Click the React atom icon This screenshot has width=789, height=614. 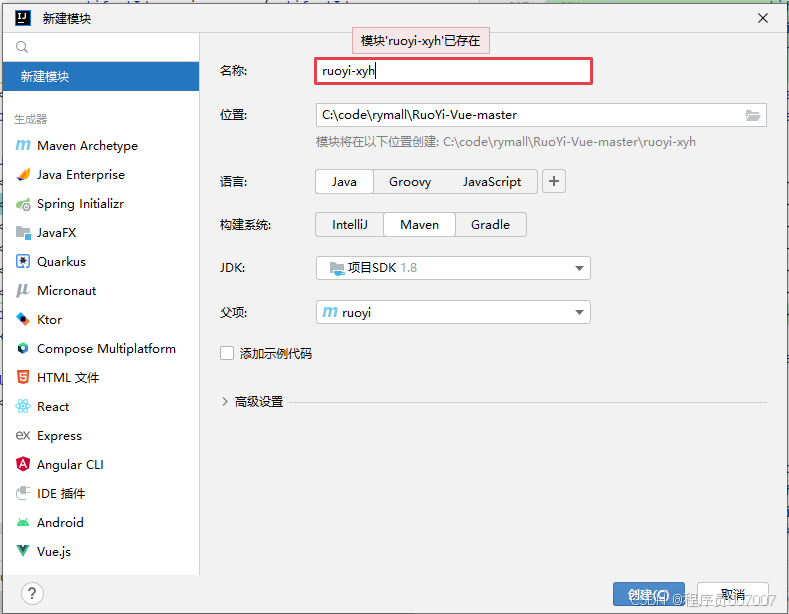pos(23,407)
